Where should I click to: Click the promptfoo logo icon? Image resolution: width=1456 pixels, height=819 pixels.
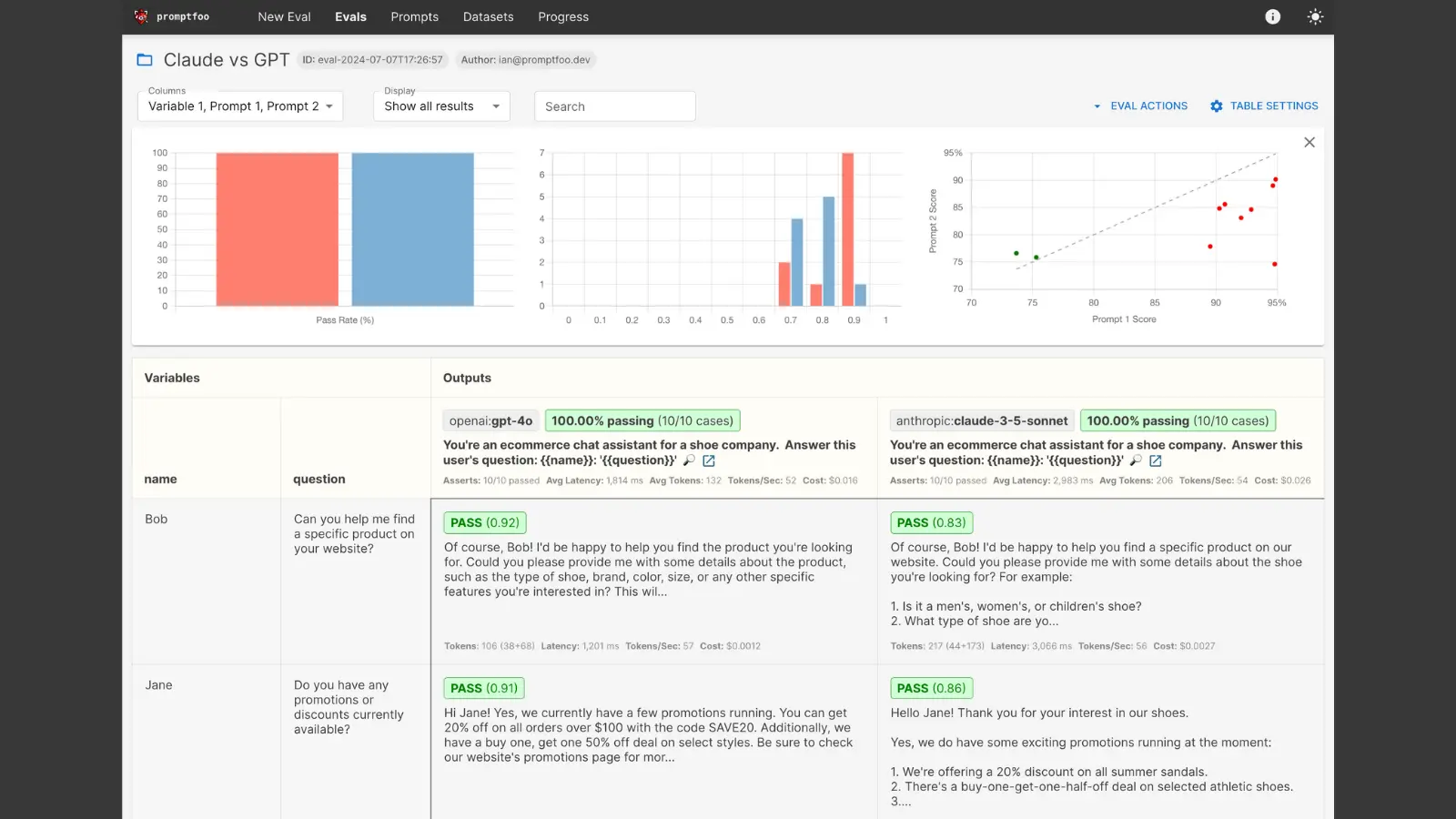tap(141, 16)
